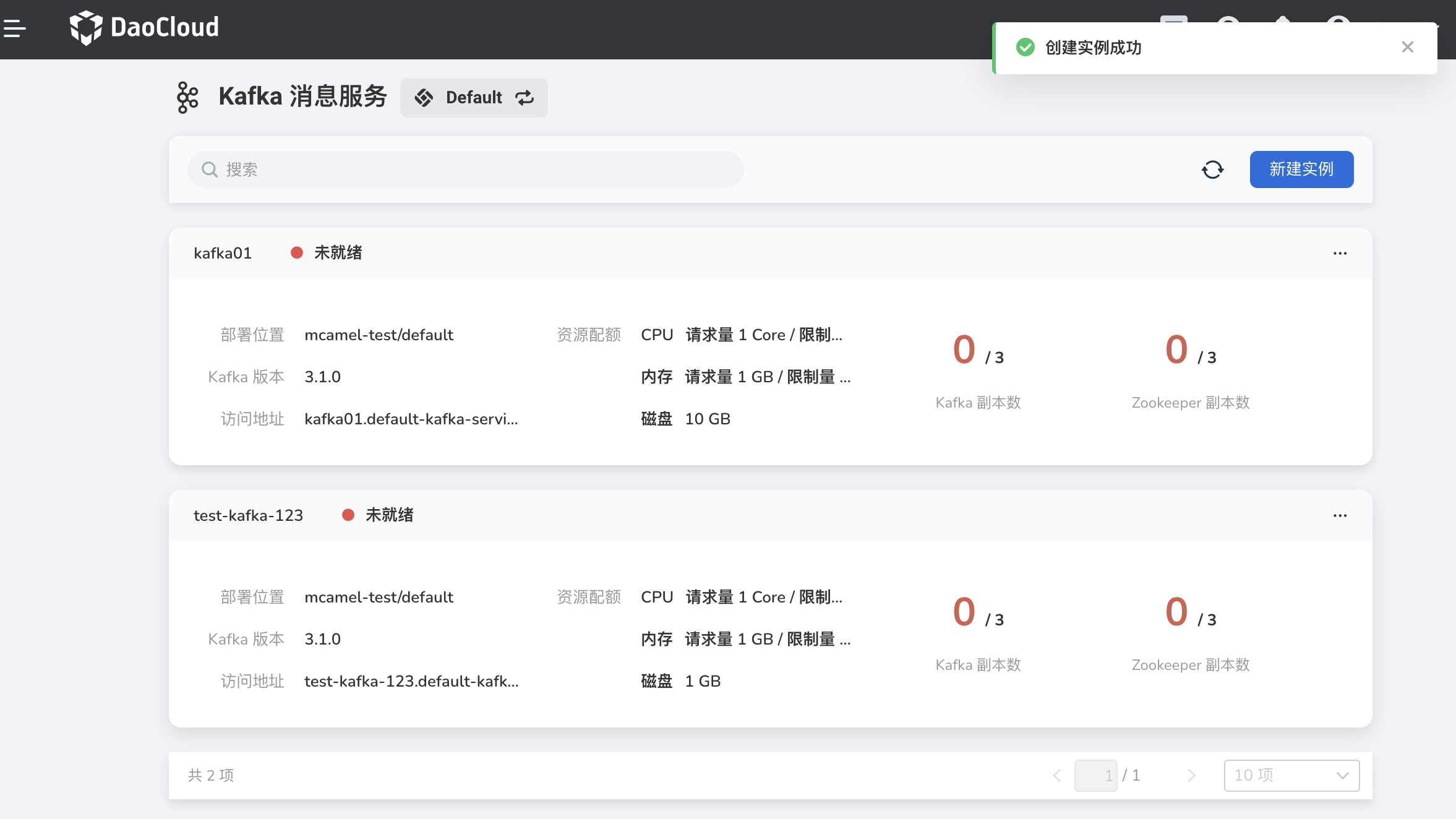Click the Zookeeper 副本数 count of kafka01

click(1191, 349)
